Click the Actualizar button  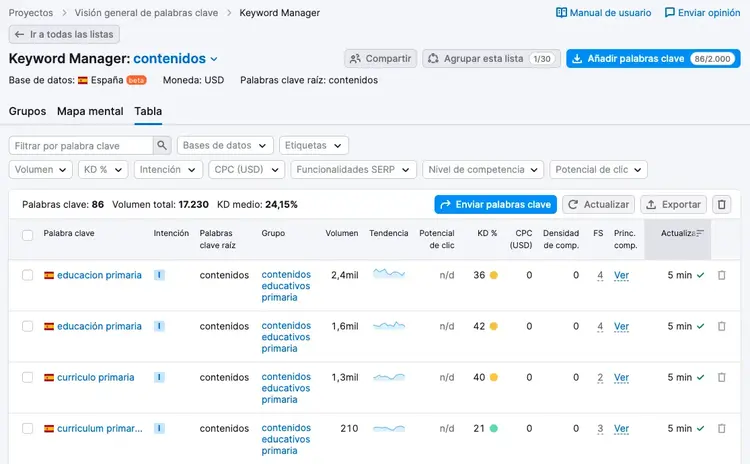point(598,204)
